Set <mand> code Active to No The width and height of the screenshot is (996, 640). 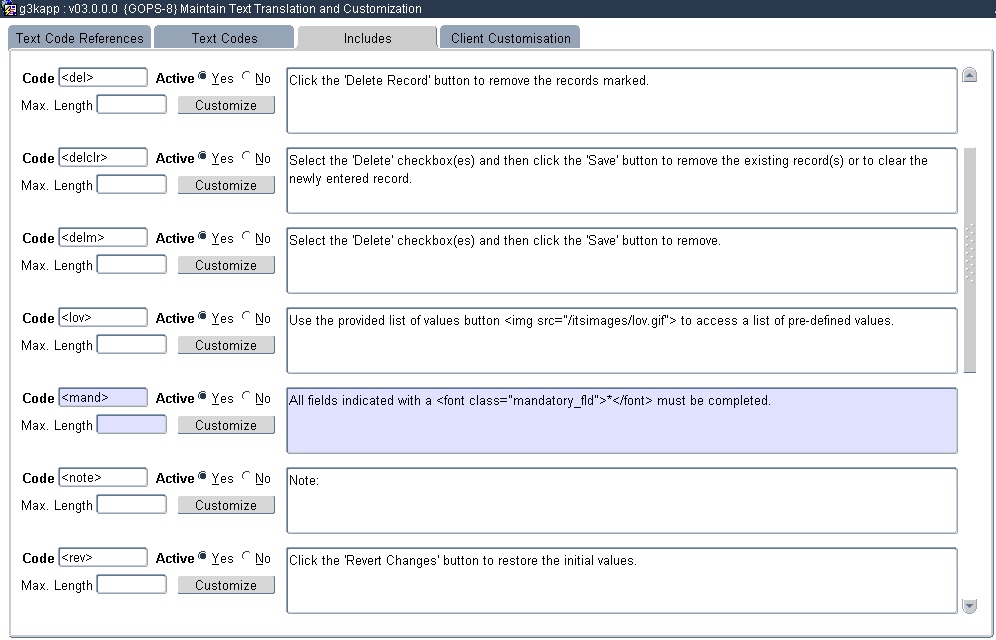click(x=247, y=397)
